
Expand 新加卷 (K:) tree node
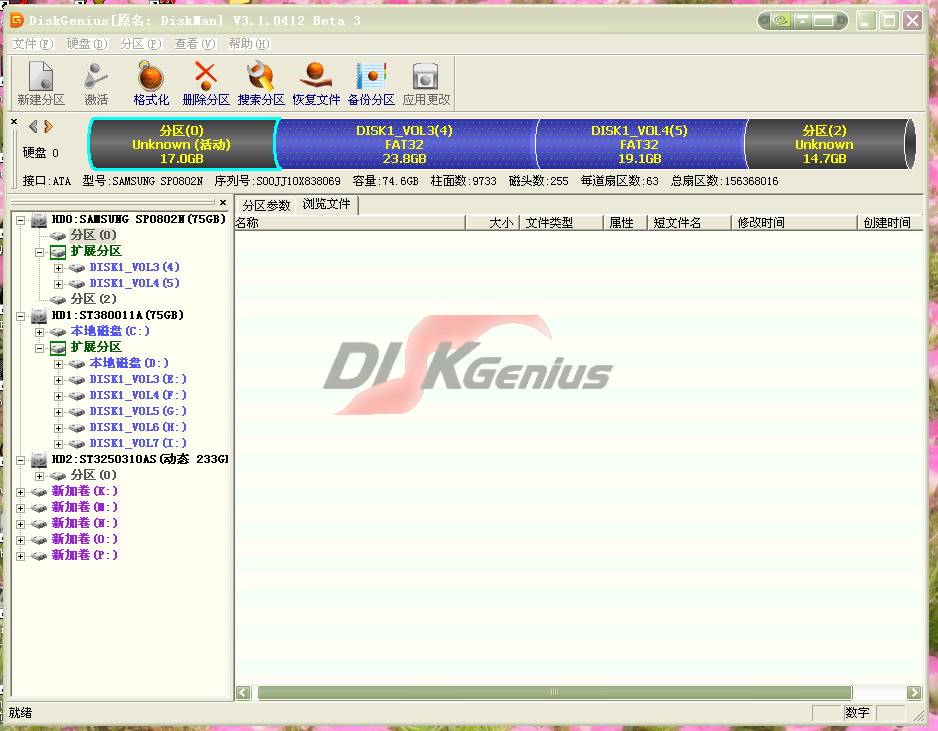(x=20, y=492)
